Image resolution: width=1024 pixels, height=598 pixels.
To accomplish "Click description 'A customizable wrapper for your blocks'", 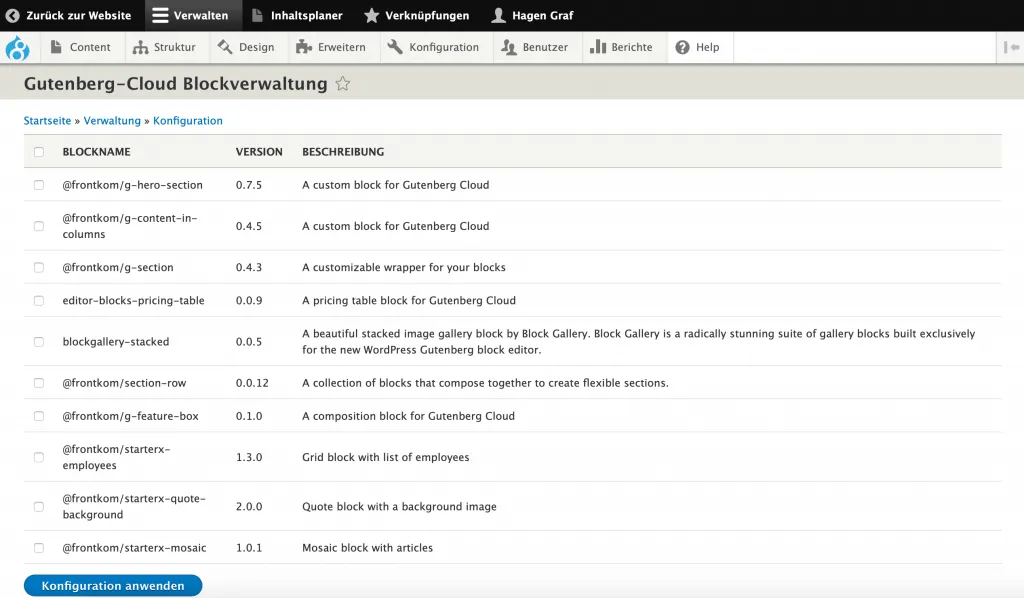I will 404,267.
